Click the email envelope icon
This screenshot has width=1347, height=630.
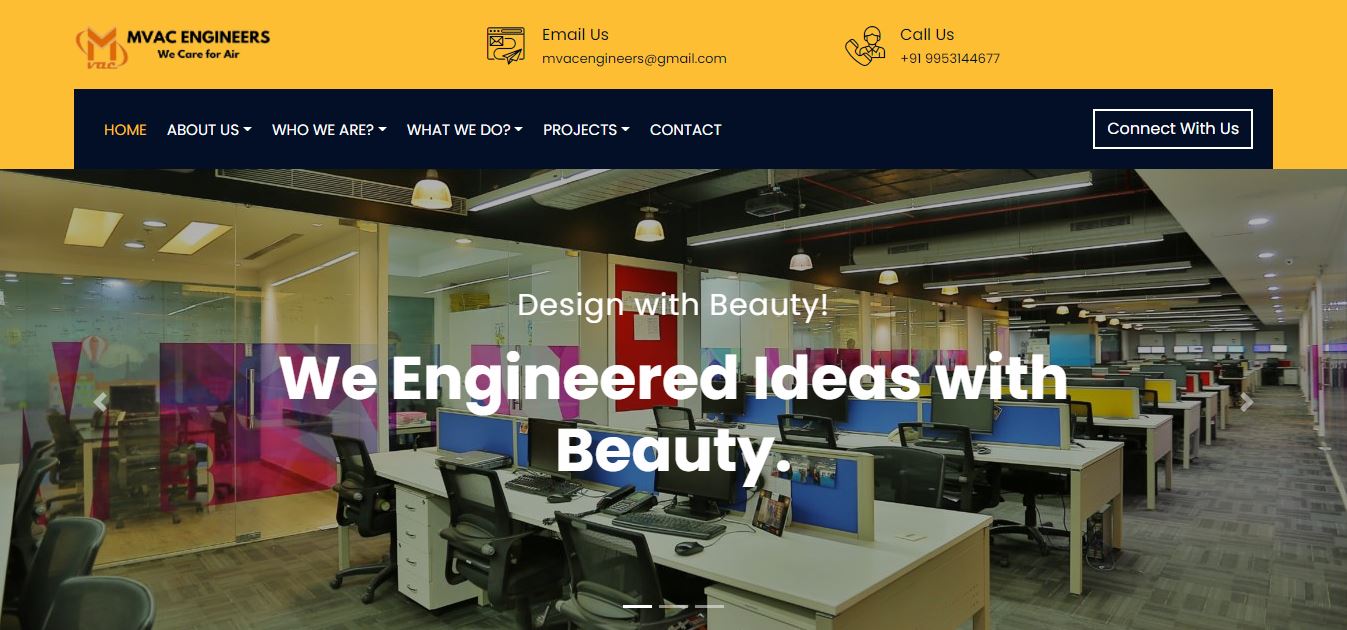pyautogui.click(x=506, y=45)
